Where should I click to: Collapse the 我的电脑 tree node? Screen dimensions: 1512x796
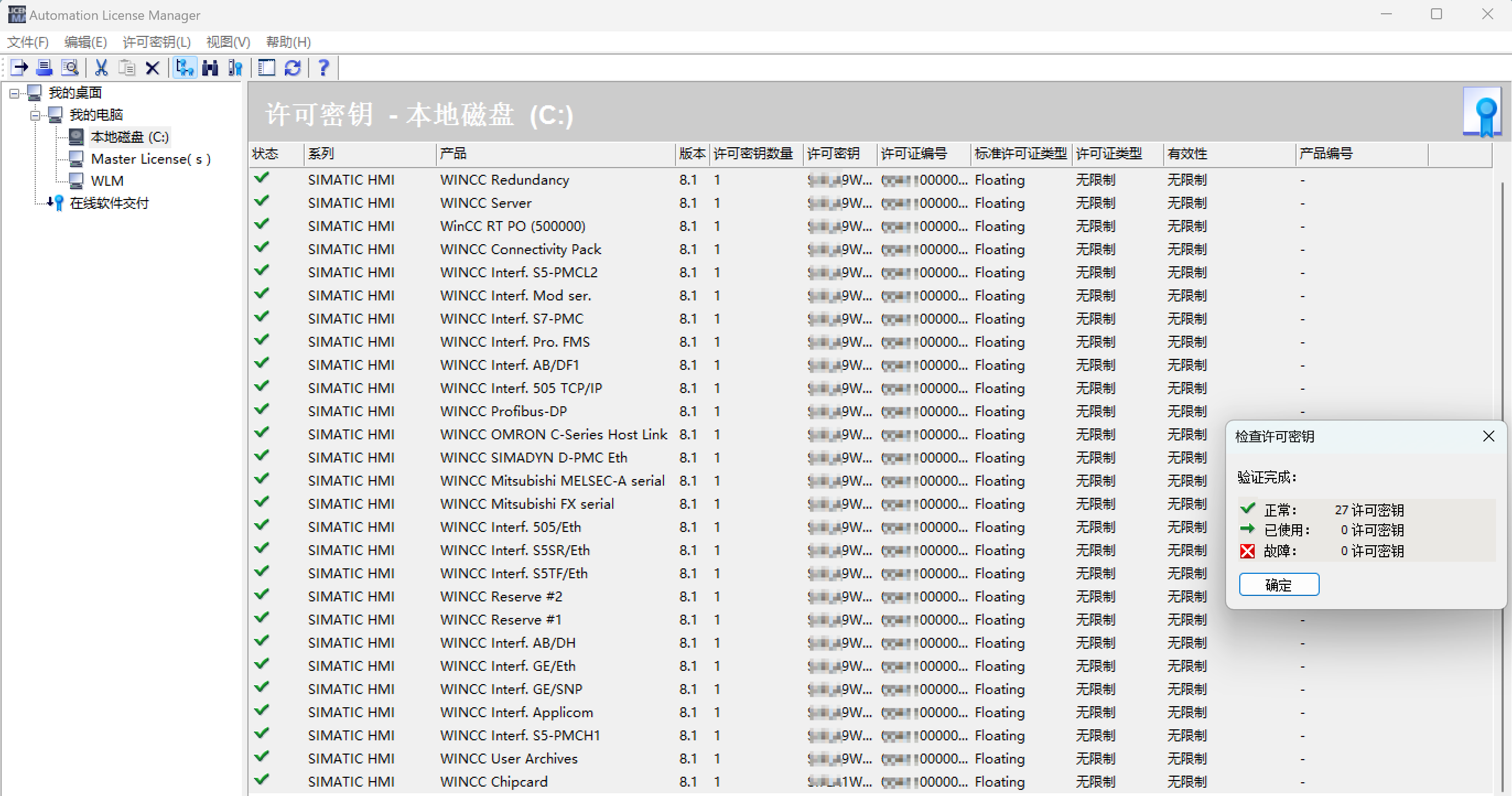tap(35, 115)
